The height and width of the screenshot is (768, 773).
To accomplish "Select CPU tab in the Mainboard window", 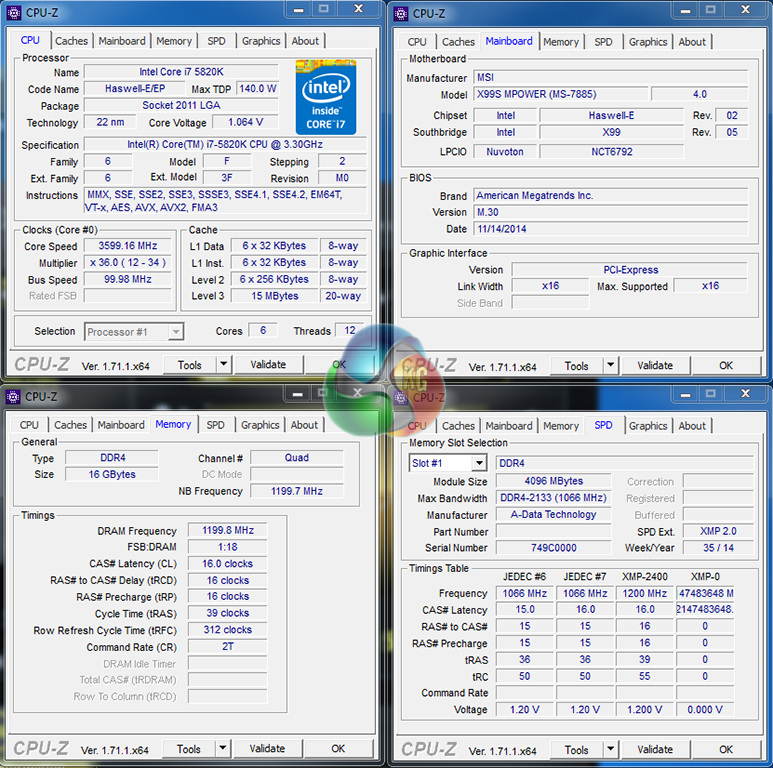I will (417, 42).
